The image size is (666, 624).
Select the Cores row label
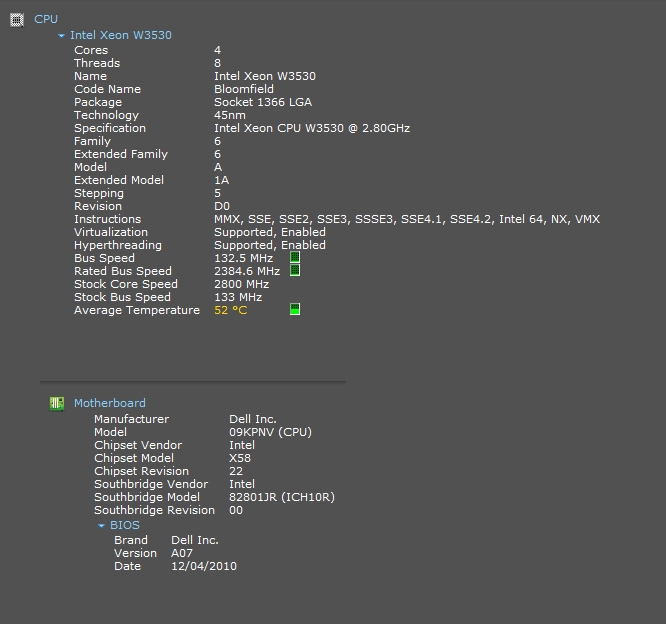pyautogui.click(x=91, y=50)
